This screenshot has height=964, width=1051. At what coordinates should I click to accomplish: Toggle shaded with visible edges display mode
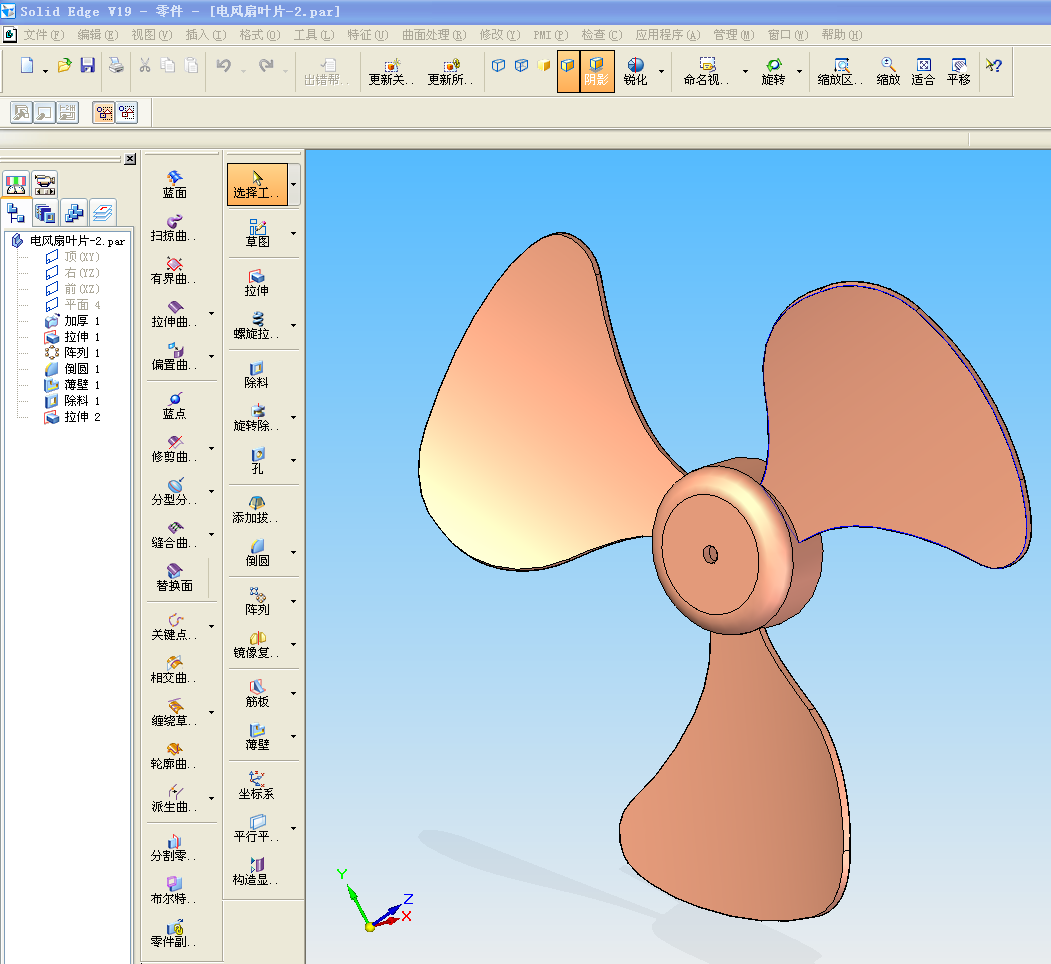click(x=568, y=71)
